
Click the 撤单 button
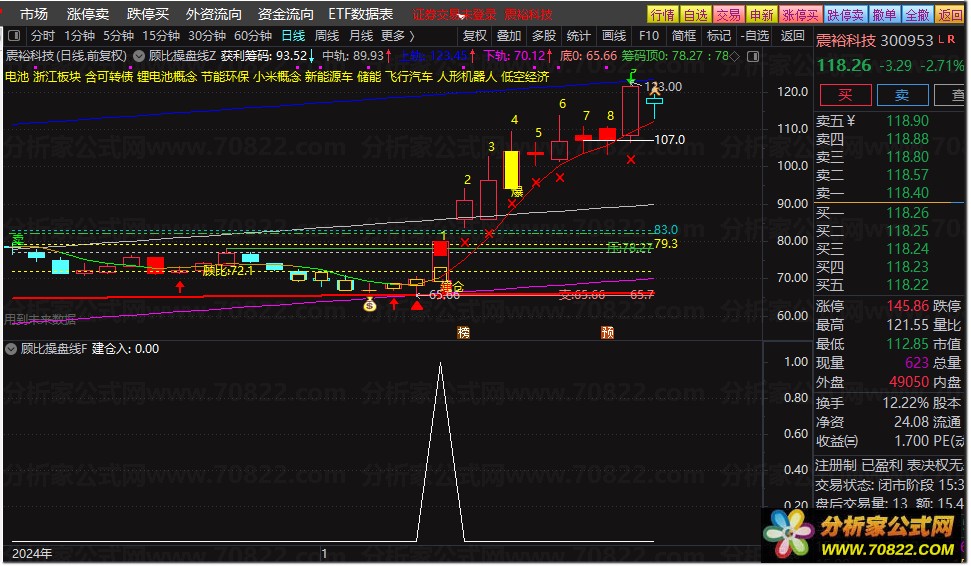click(x=884, y=14)
